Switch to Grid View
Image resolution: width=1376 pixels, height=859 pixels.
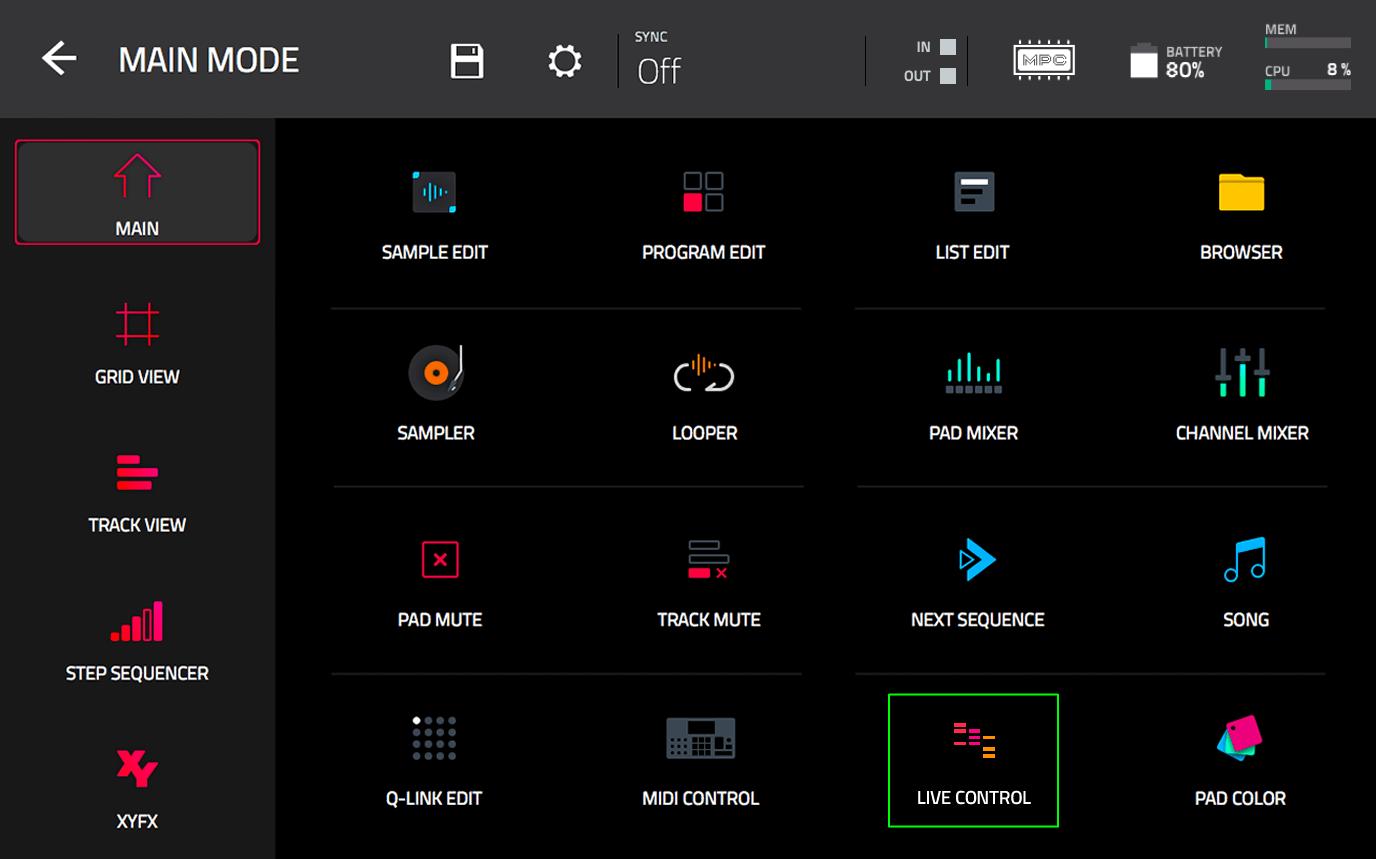tap(137, 343)
